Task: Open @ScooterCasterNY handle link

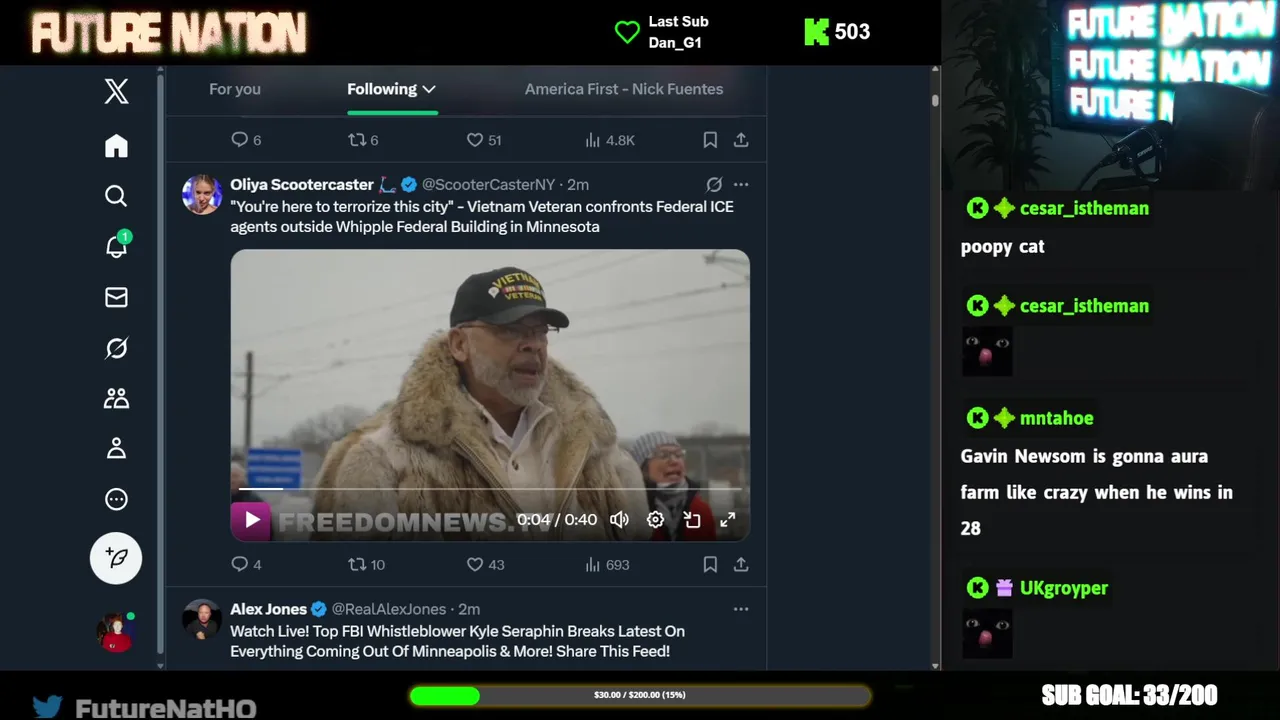Action: pos(488,185)
